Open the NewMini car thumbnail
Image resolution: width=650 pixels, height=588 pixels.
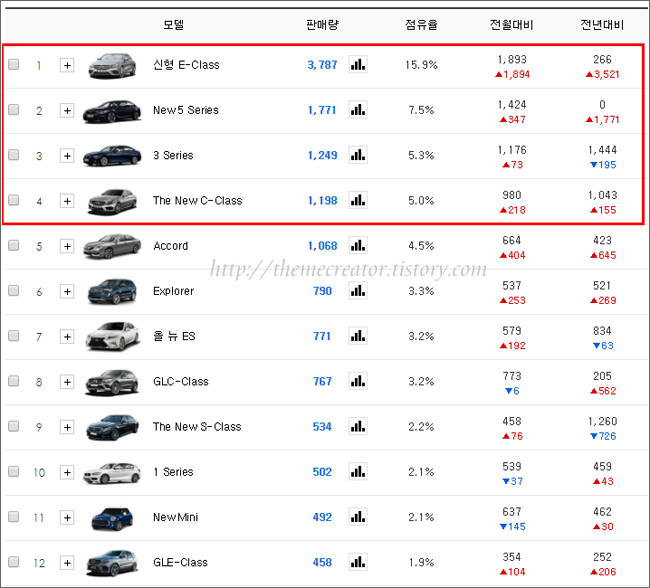tap(112, 518)
